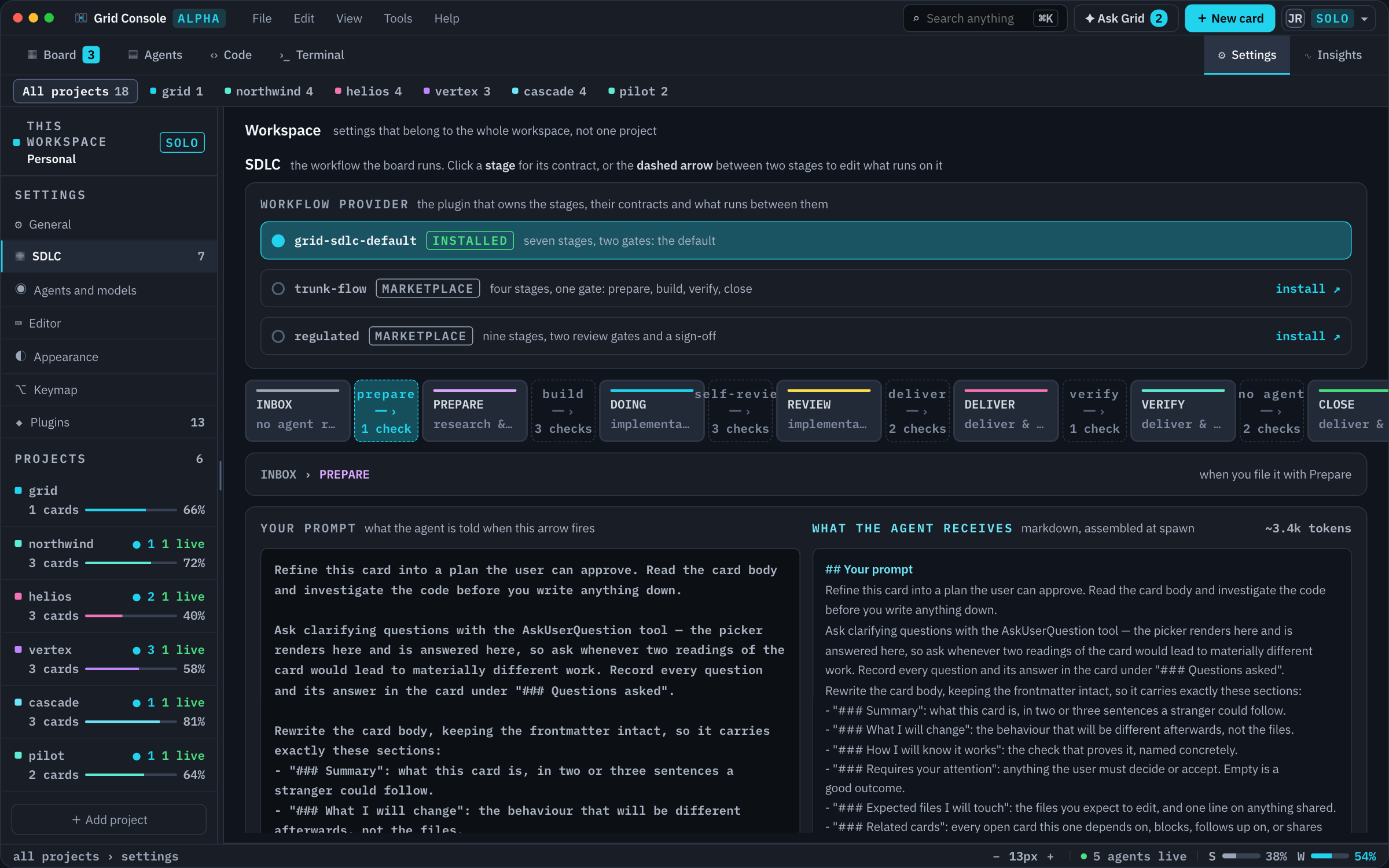Click the Search anything field

[x=984, y=19]
